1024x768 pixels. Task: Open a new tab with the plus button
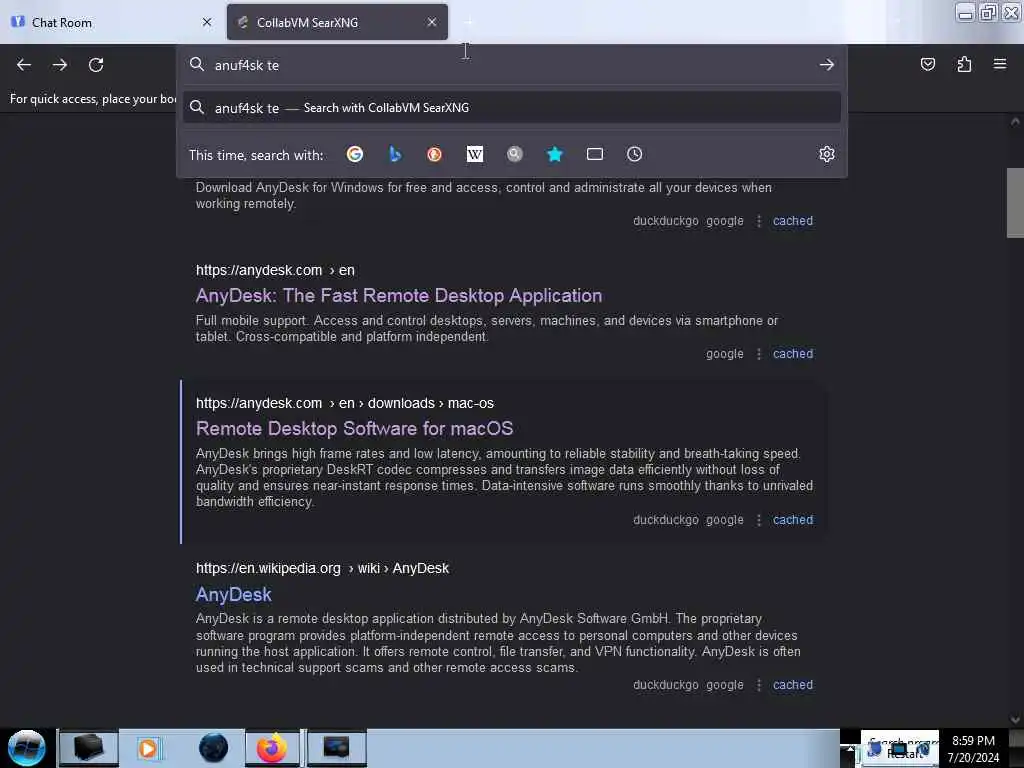pyautogui.click(x=468, y=22)
